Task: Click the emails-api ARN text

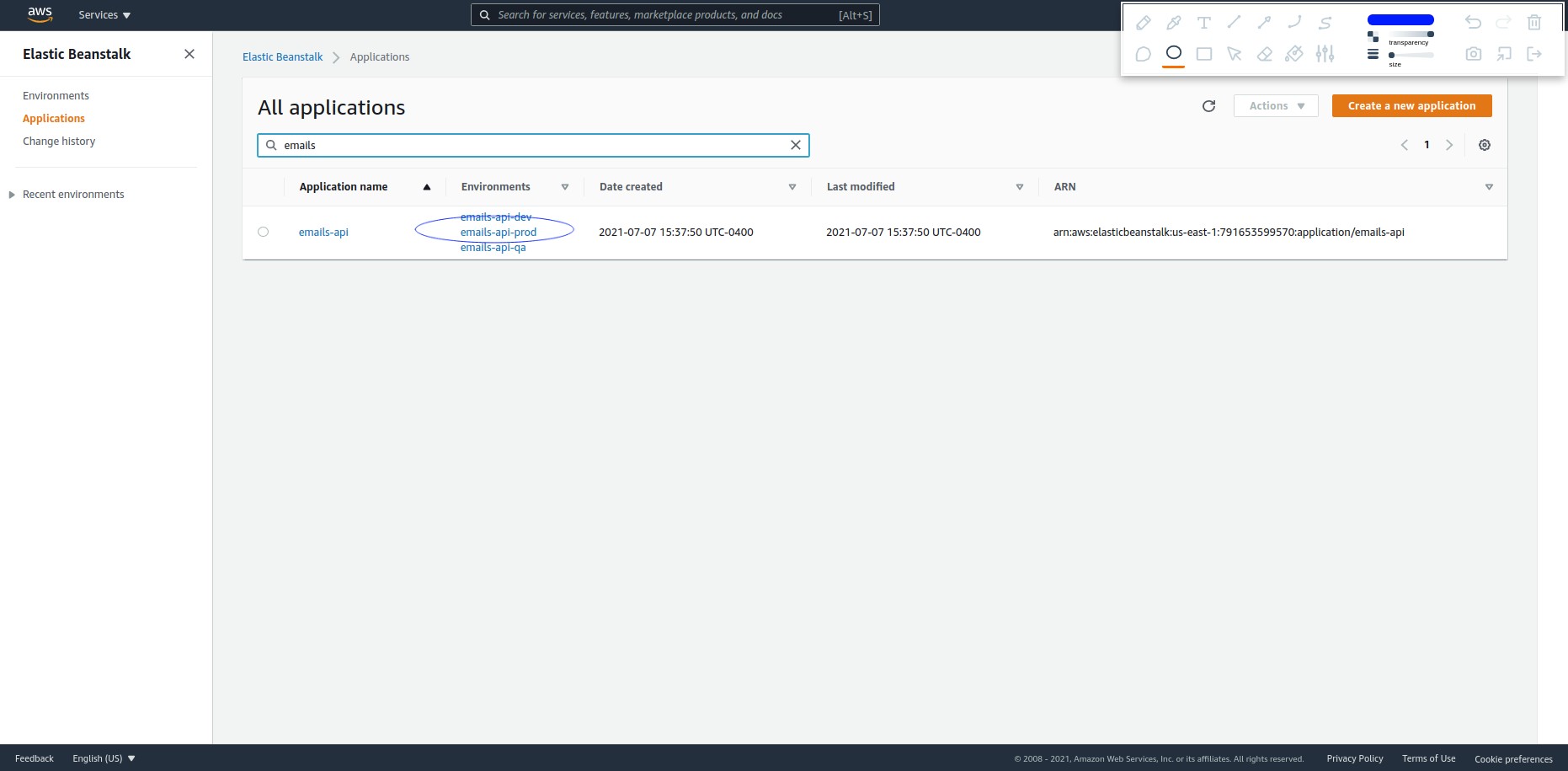Action: 1229,233
